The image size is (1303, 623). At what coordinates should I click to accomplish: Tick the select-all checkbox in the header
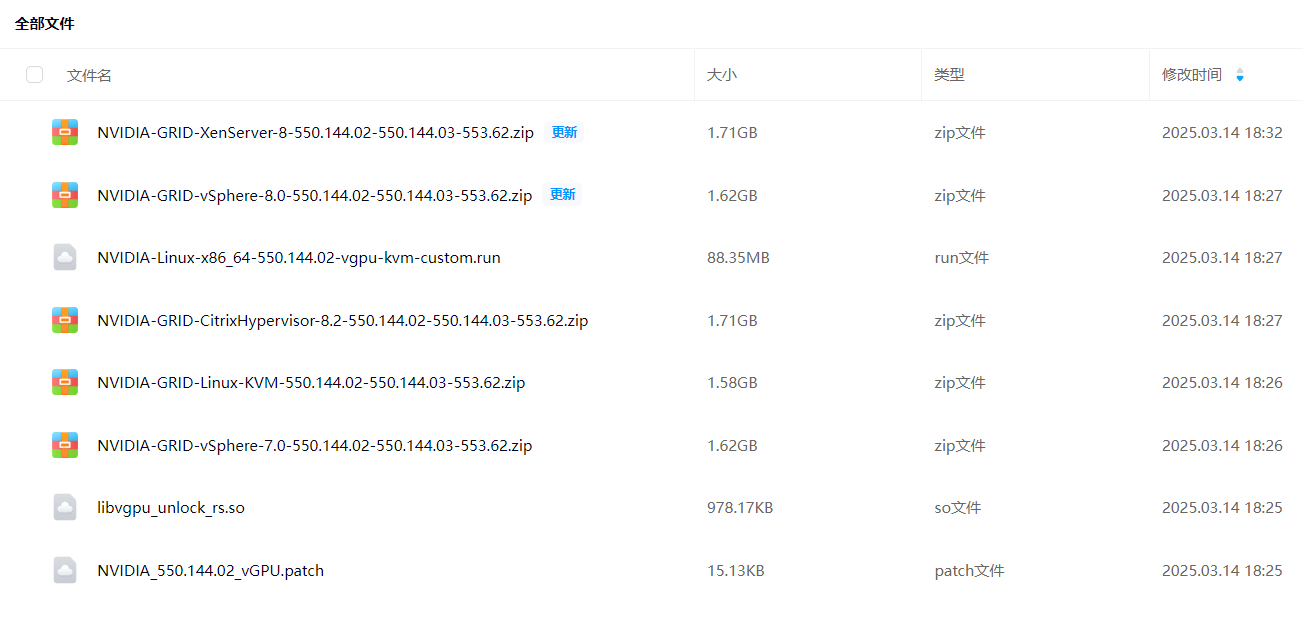click(x=35, y=74)
